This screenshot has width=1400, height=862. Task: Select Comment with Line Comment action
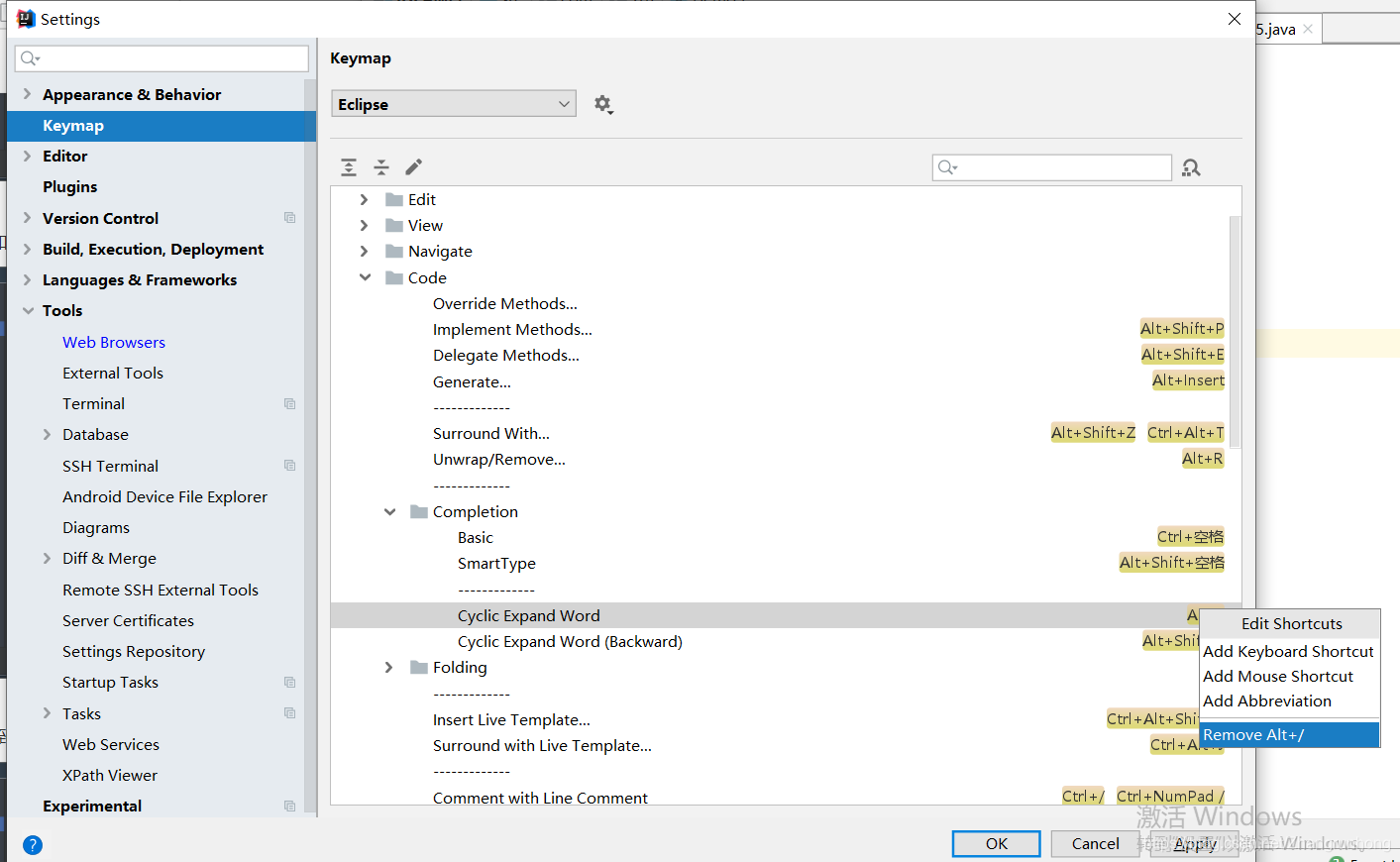[540, 798]
